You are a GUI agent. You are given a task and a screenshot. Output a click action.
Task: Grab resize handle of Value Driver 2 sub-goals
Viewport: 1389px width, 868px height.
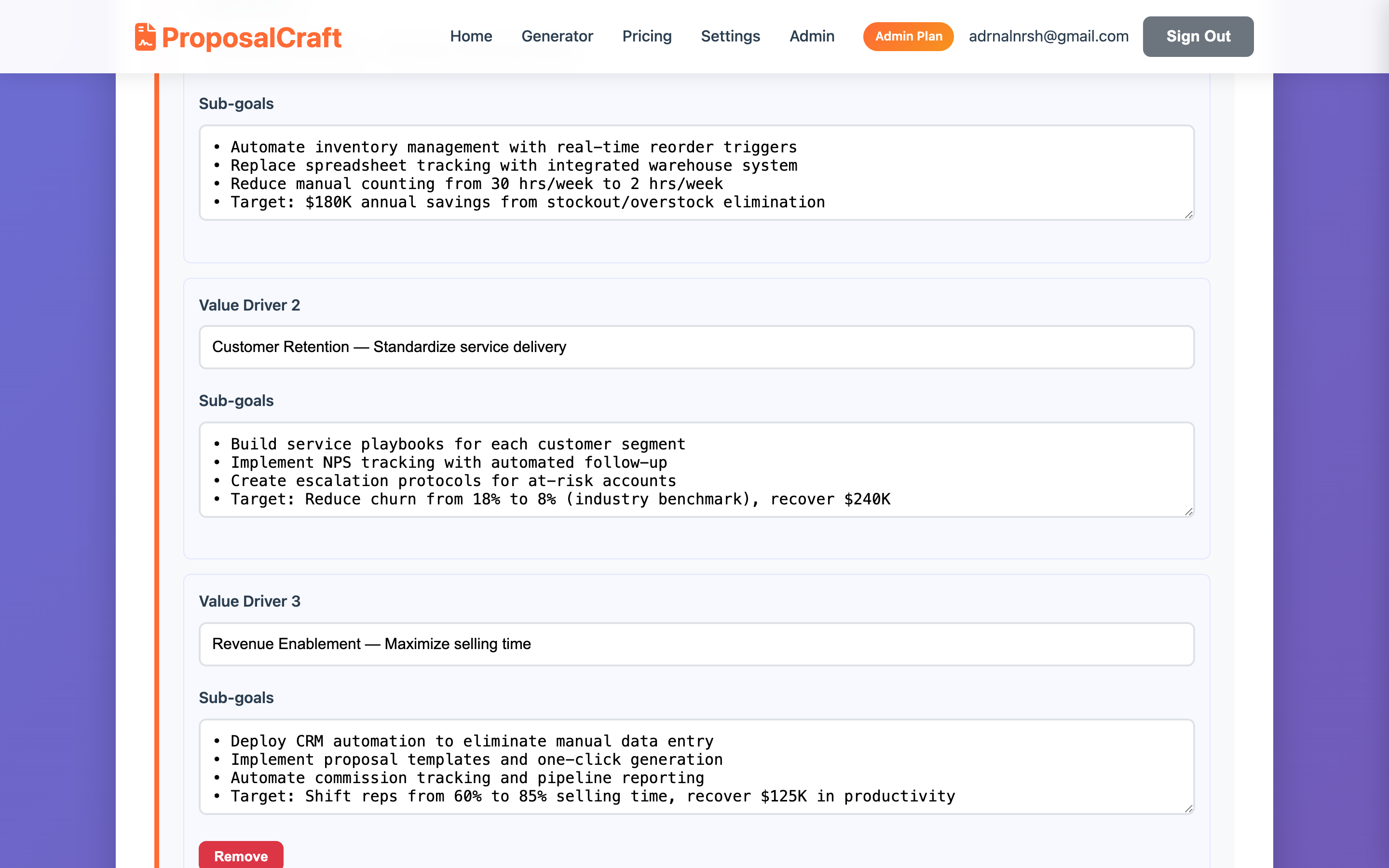click(x=1189, y=512)
